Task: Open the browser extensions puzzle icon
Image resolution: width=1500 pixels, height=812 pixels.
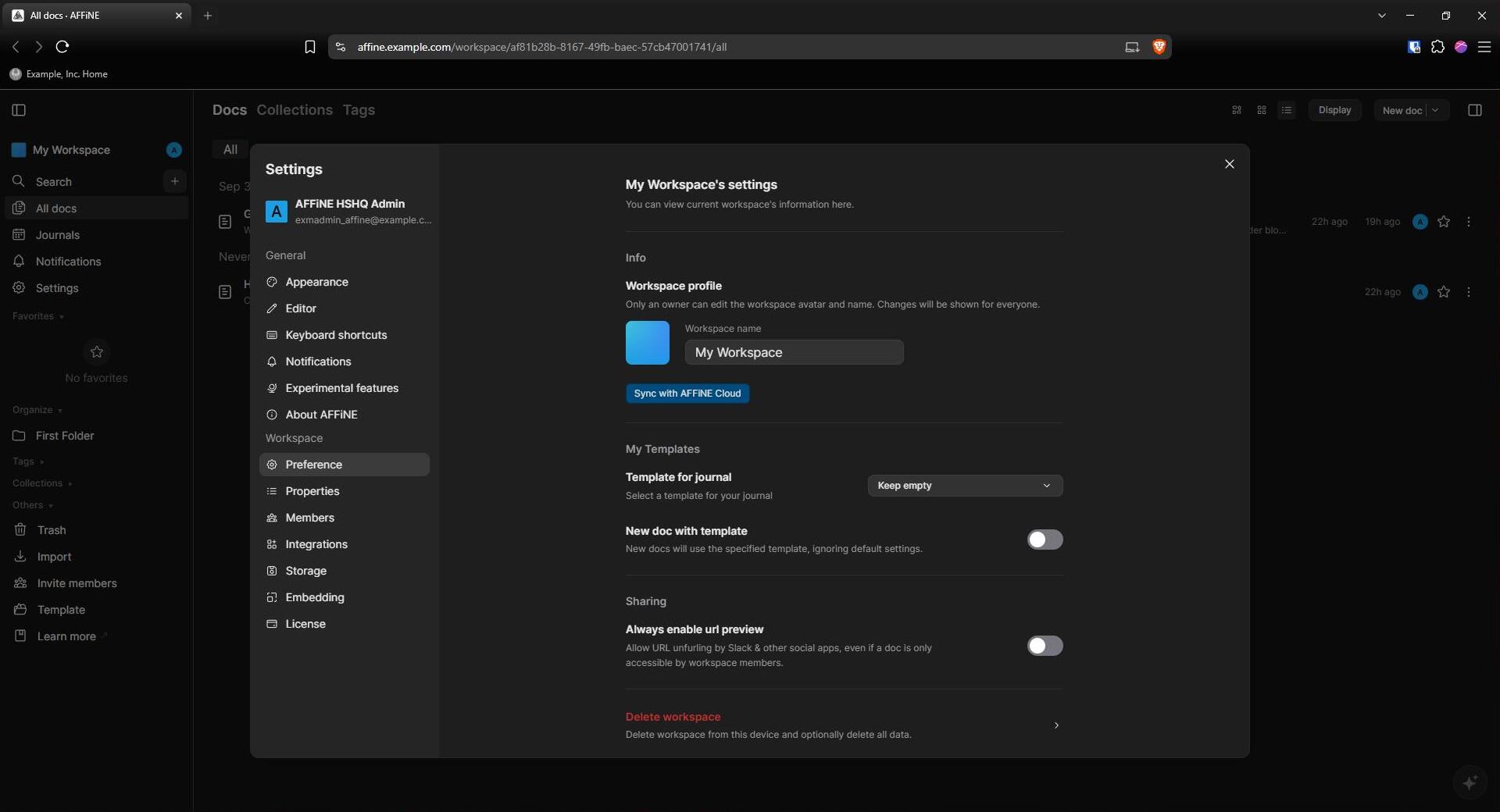Action: [x=1437, y=47]
